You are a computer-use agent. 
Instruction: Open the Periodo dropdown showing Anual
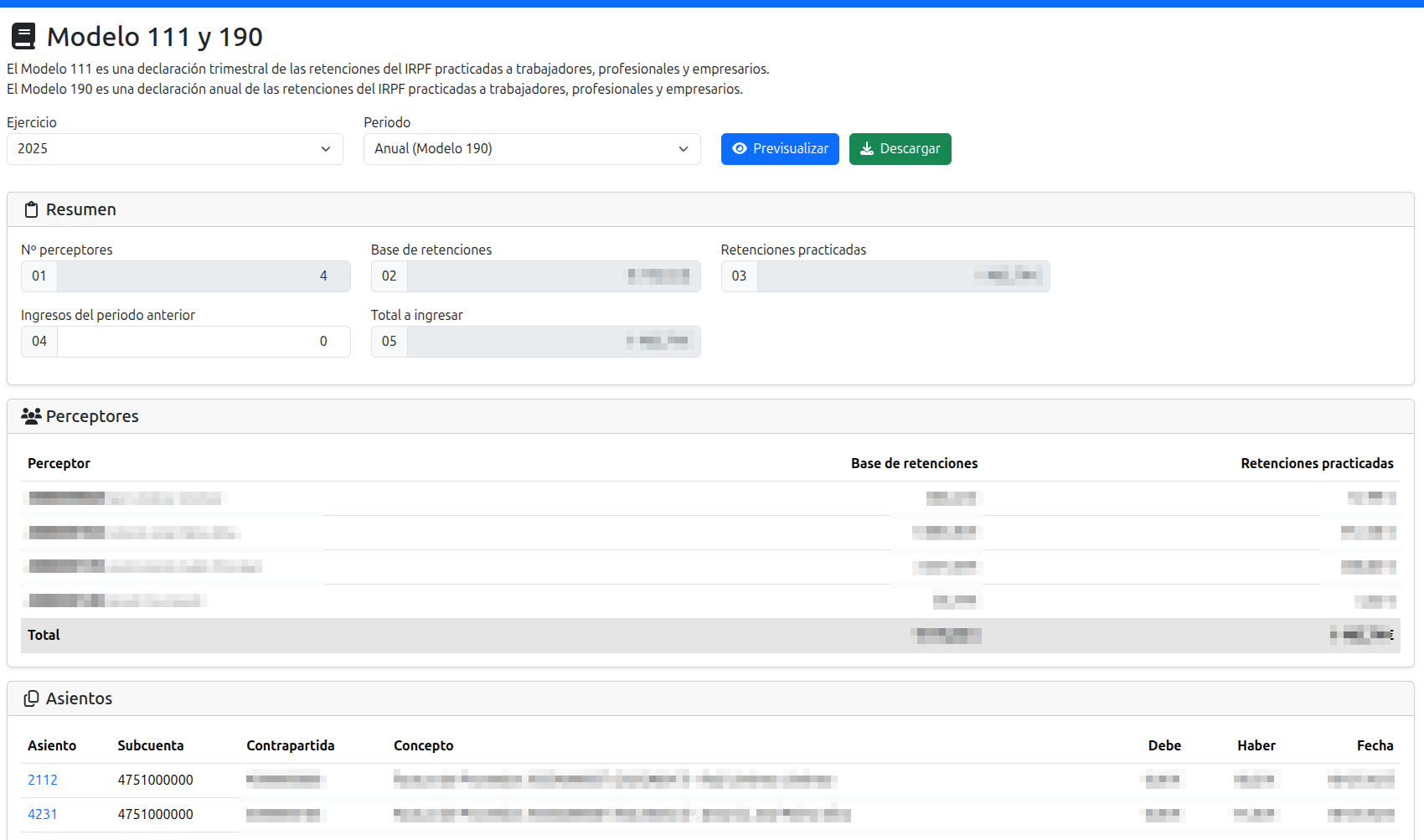click(531, 149)
